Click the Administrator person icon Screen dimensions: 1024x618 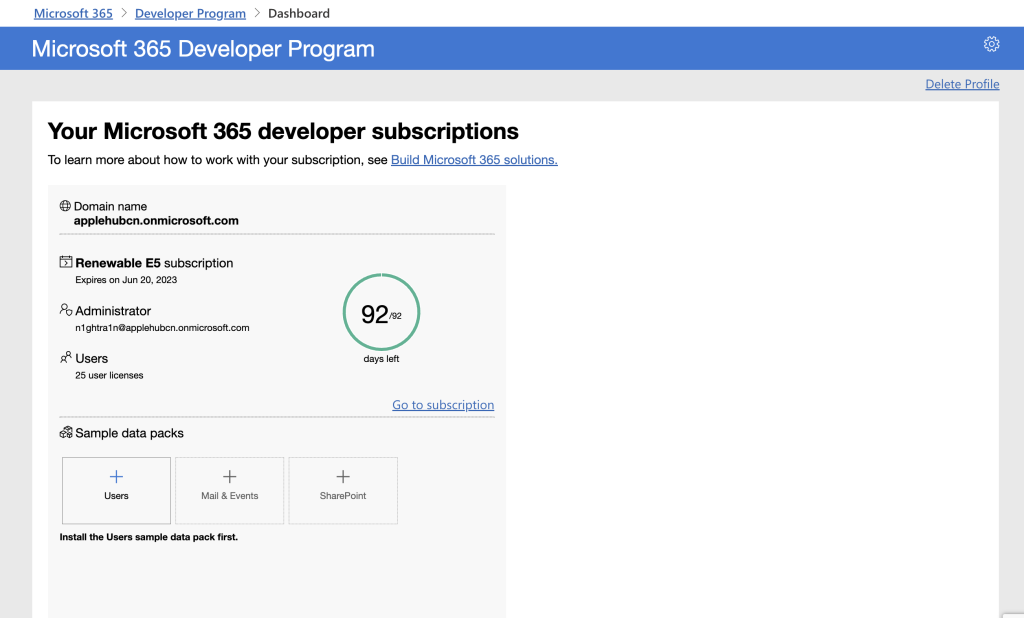click(66, 310)
